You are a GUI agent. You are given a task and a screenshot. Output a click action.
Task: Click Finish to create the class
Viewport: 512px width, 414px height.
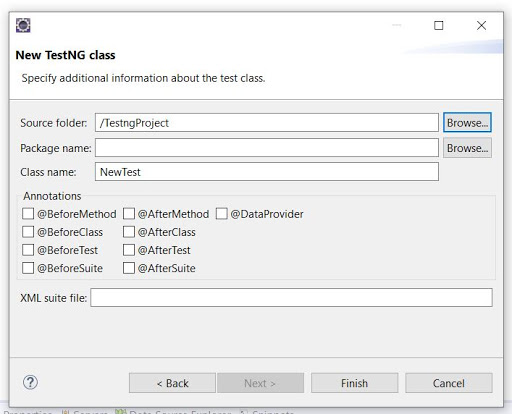[x=354, y=383]
